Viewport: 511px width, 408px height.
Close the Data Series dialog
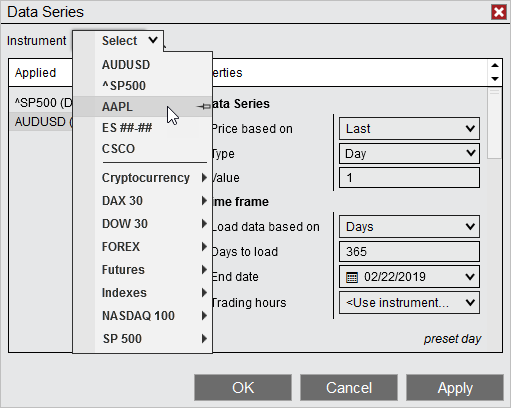pos(499,12)
